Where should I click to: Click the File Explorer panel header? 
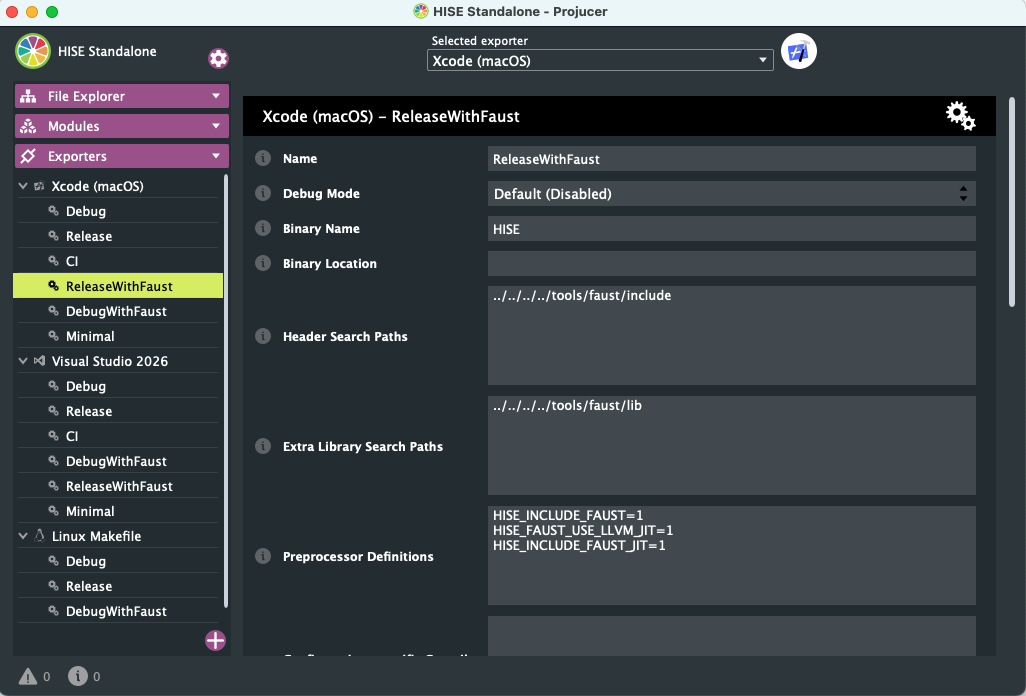coord(122,96)
